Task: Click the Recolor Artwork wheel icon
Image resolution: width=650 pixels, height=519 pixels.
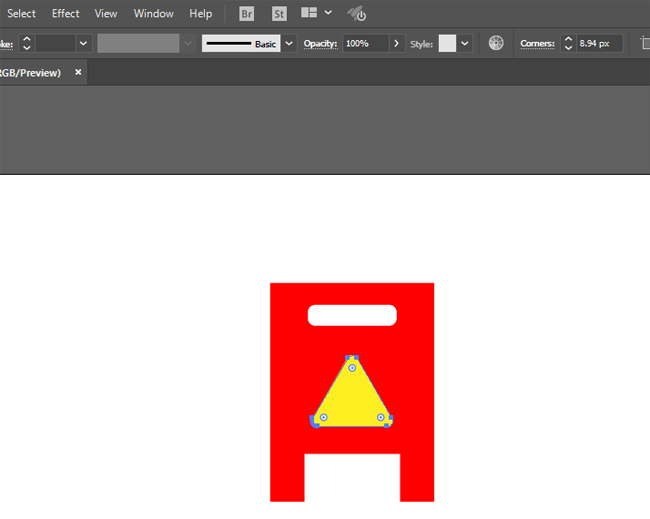Action: [x=496, y=44]
